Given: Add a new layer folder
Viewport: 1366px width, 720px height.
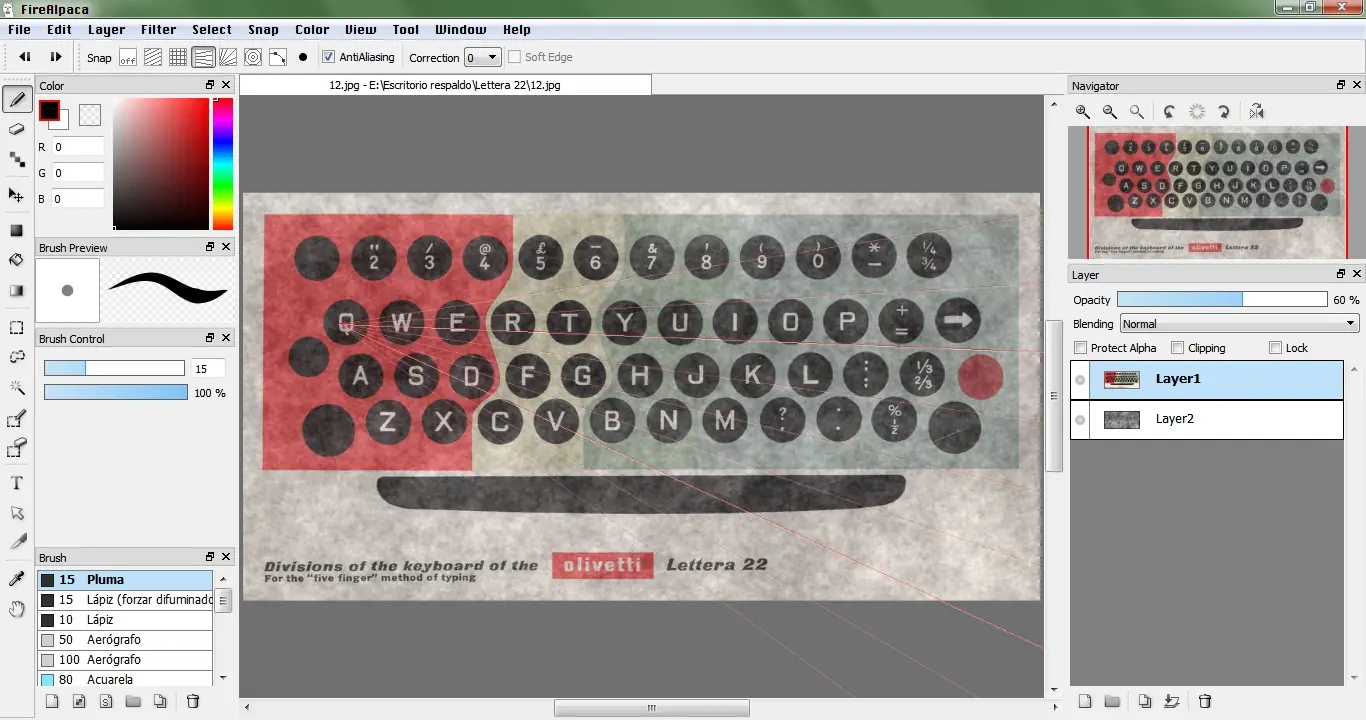Looking at the screenshot, I should [x=1112, y=701].
